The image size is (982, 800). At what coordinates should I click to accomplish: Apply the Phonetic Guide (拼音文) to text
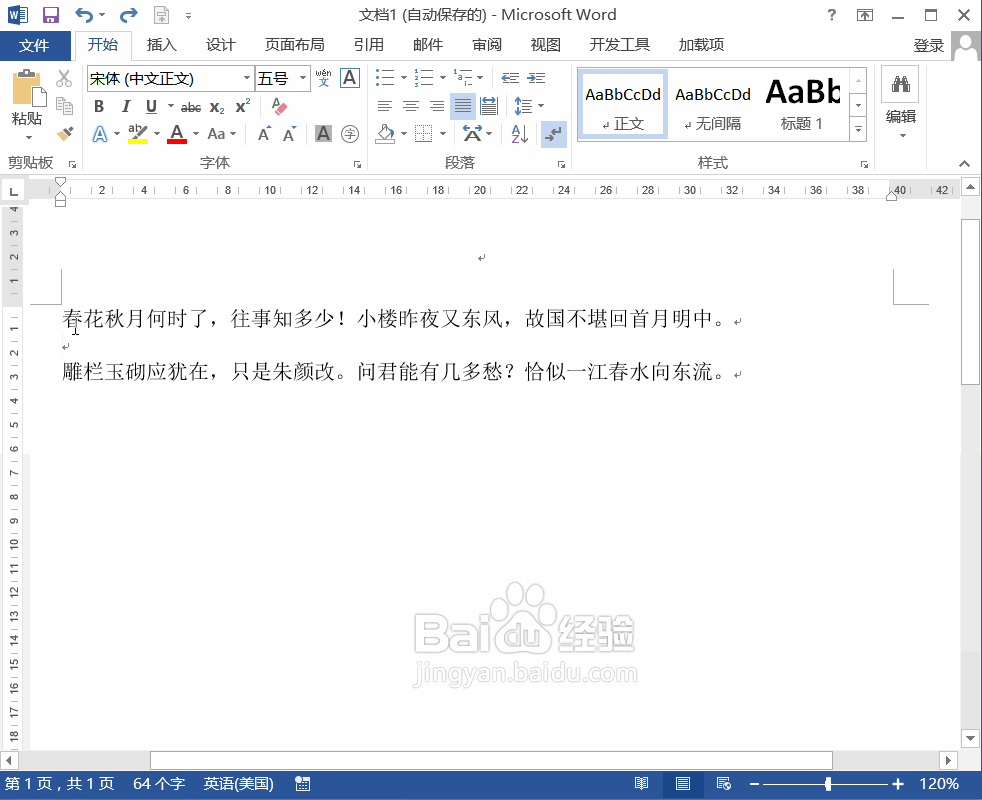pos(322,77)
